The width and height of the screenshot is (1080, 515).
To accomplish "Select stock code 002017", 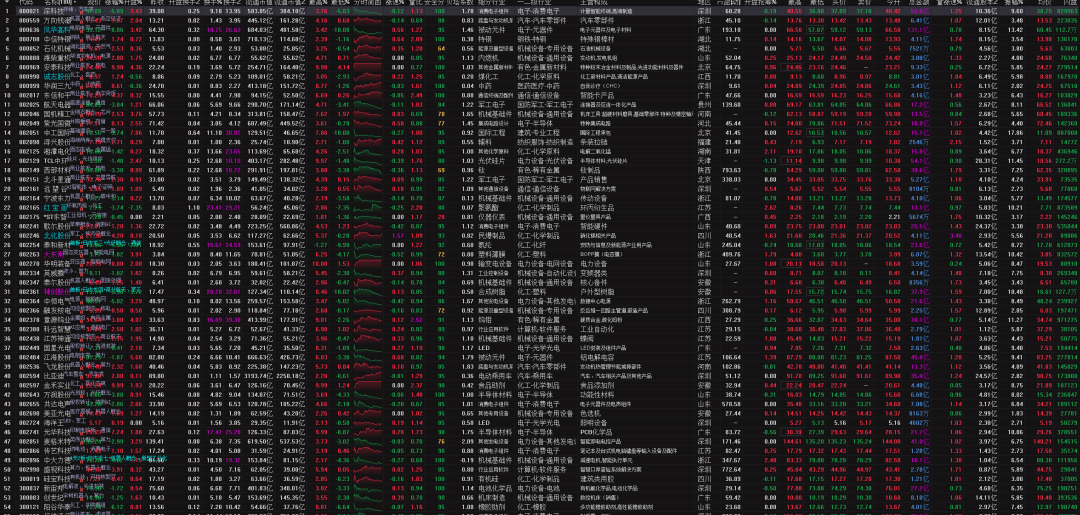I will pyautogui.click(x=29, y=94).
